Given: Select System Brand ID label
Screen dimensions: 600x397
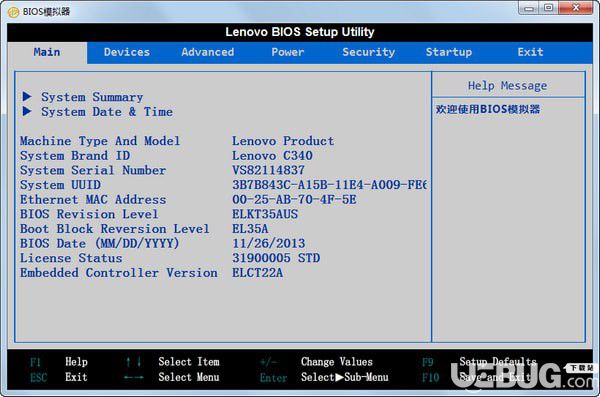Looking at the screenshot, I should coord(75,156).
